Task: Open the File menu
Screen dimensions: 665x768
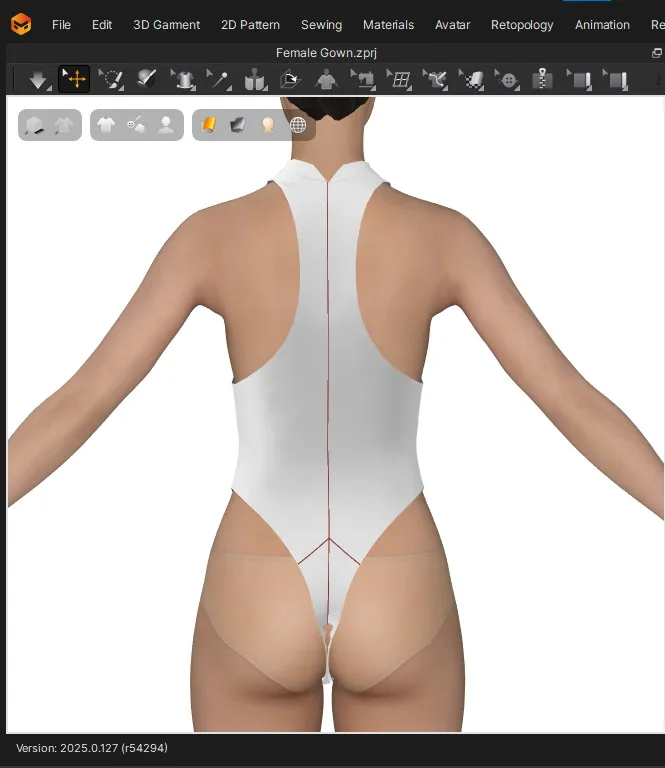Action: (61, 24)
